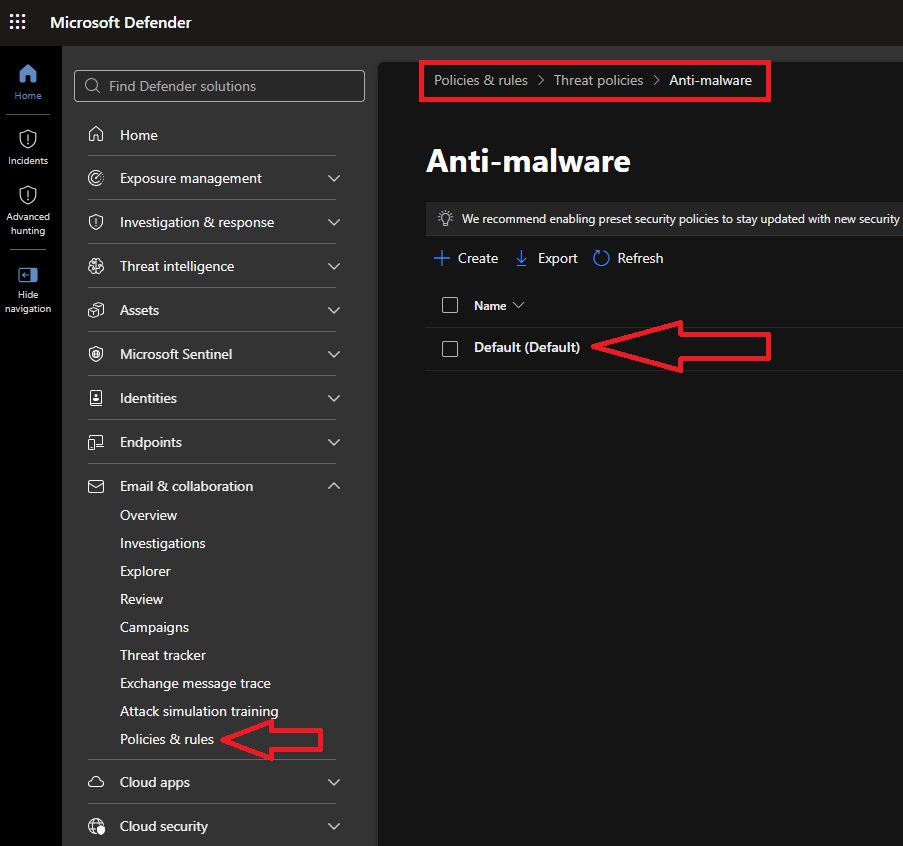Tick the select-all checkbox by Name
Image resolution: width=903 pixels, height=846 pixels.
coord(450,305)
